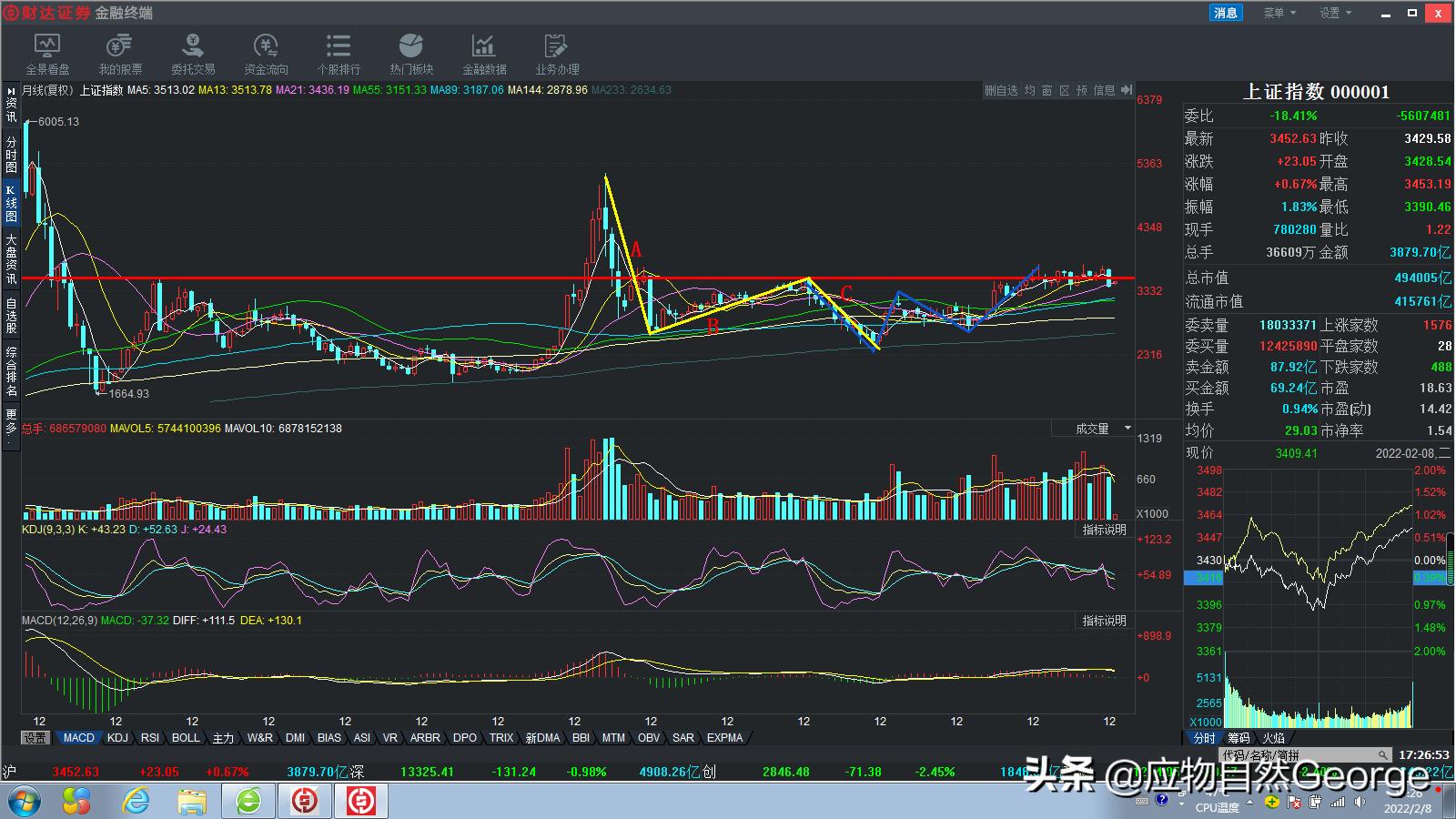The width and height of the screenshot is (1456, 819).
Task: Open 业务办理 business services
Action: pos(556,53)
